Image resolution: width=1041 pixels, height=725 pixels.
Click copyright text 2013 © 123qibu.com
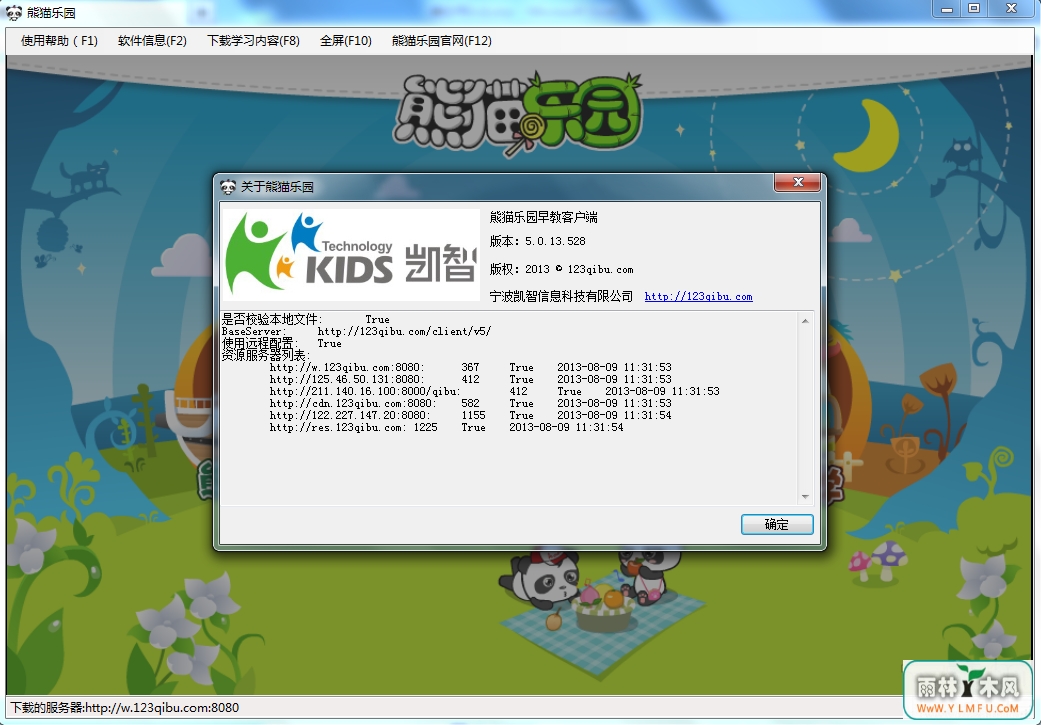[579, 269]
